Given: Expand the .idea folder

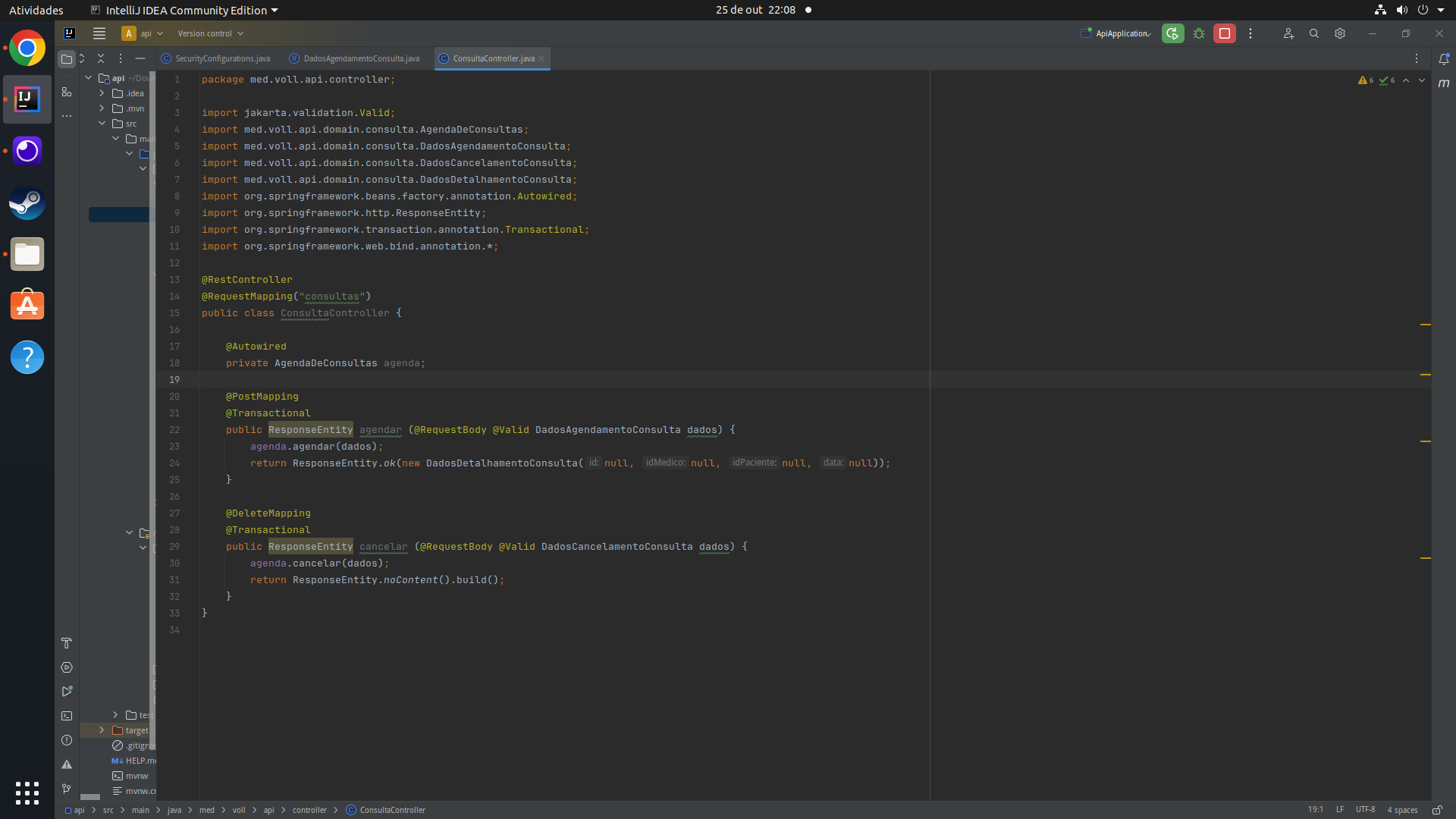Looking at the screenshot, I should click(x=102, y=93).
